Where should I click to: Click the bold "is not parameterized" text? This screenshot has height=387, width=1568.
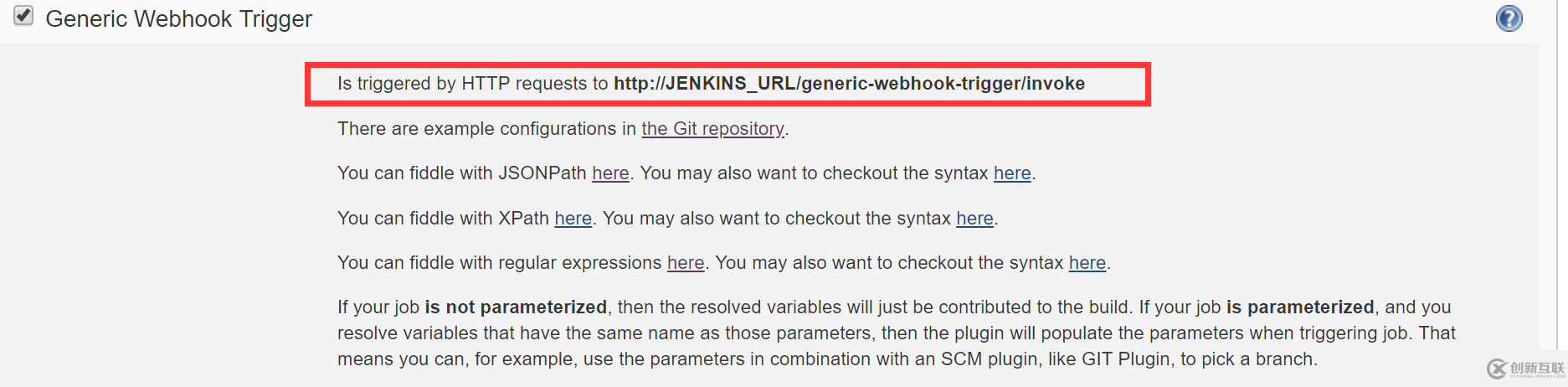[516, 307]
